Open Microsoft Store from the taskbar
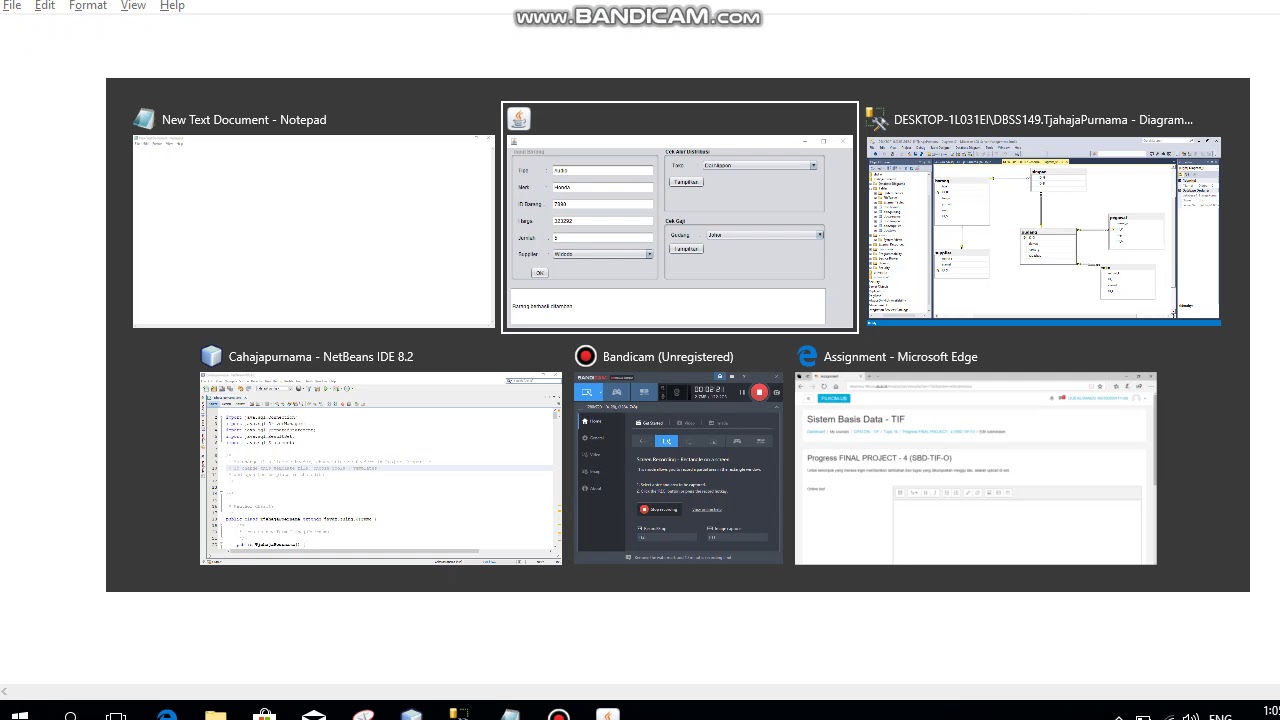 click(264, 714)
